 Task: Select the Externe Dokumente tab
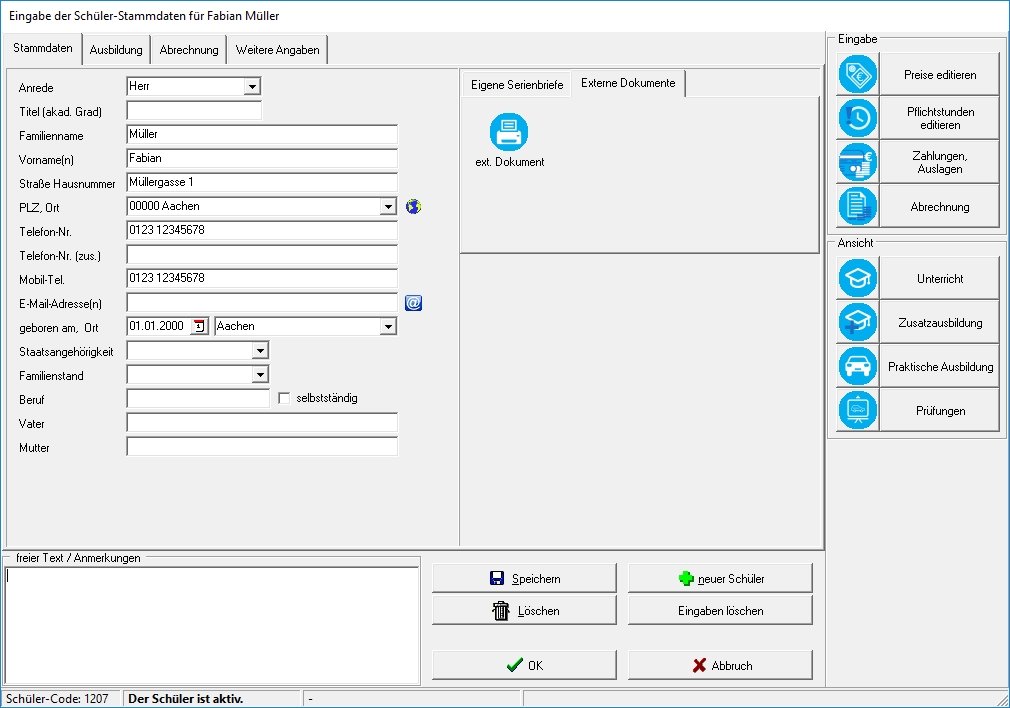(x=628, y=83)
